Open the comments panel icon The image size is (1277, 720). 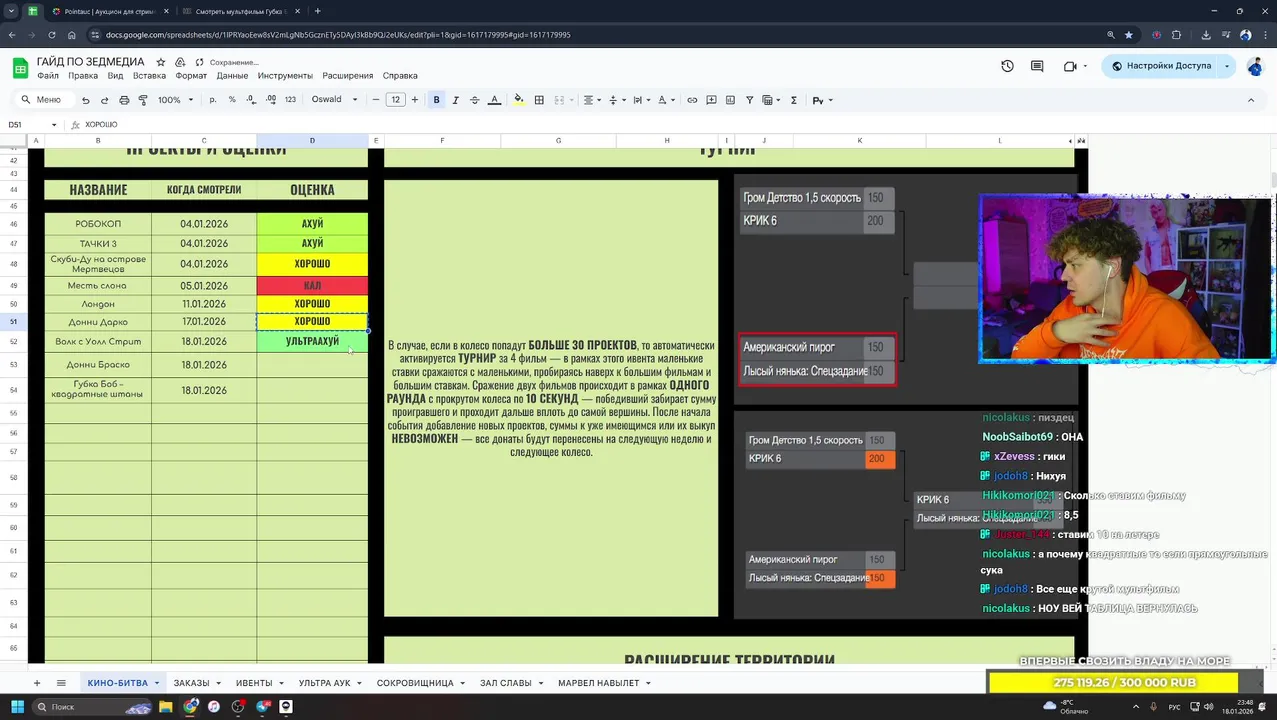coord(1037,66)
